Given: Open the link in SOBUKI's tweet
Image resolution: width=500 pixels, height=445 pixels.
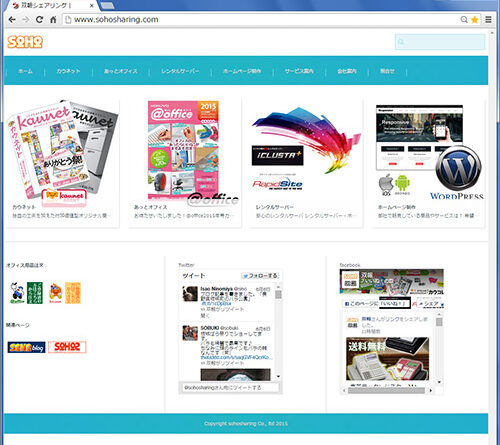Looking at the screenshot, I should [236, 357].
